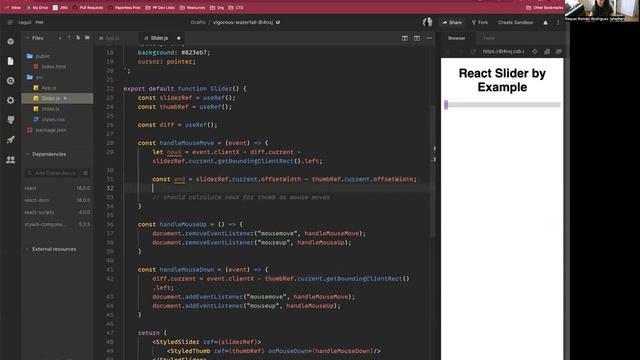Click the purple slider thumb in preview
Screen dimensions: 640x360
pyautogui.click(x=446, y=105)
